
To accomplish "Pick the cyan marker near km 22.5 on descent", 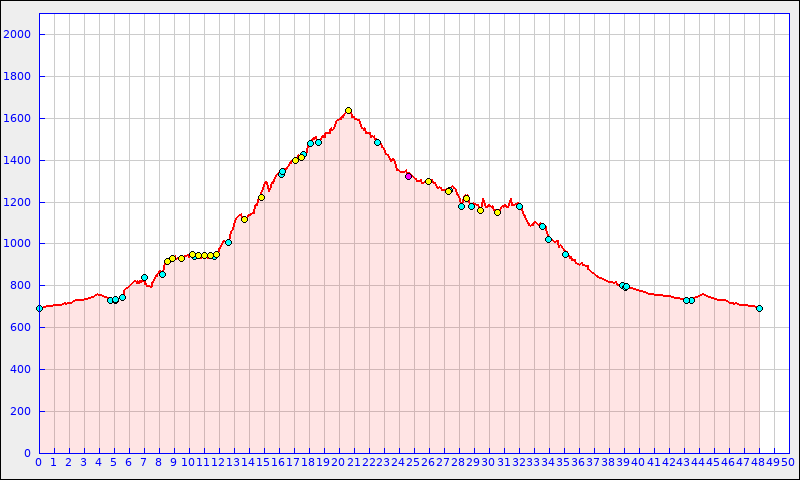I will [x=377, y=142].
